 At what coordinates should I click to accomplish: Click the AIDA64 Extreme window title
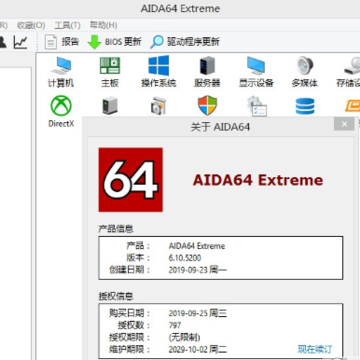pyautogui.click(x=180, y=8)
